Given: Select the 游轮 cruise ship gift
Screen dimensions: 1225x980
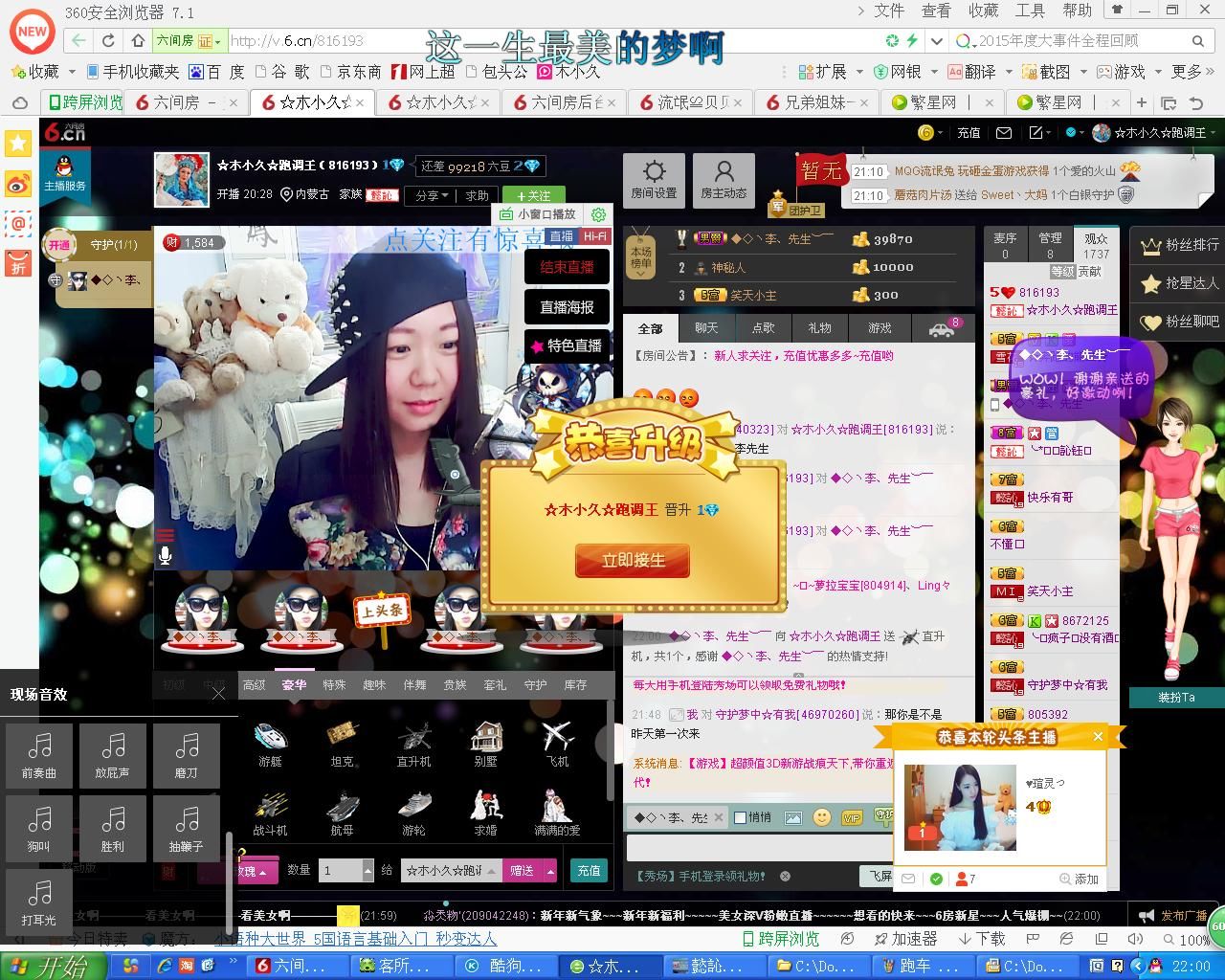Looking at the screenshot, I should tap(414, 813).
